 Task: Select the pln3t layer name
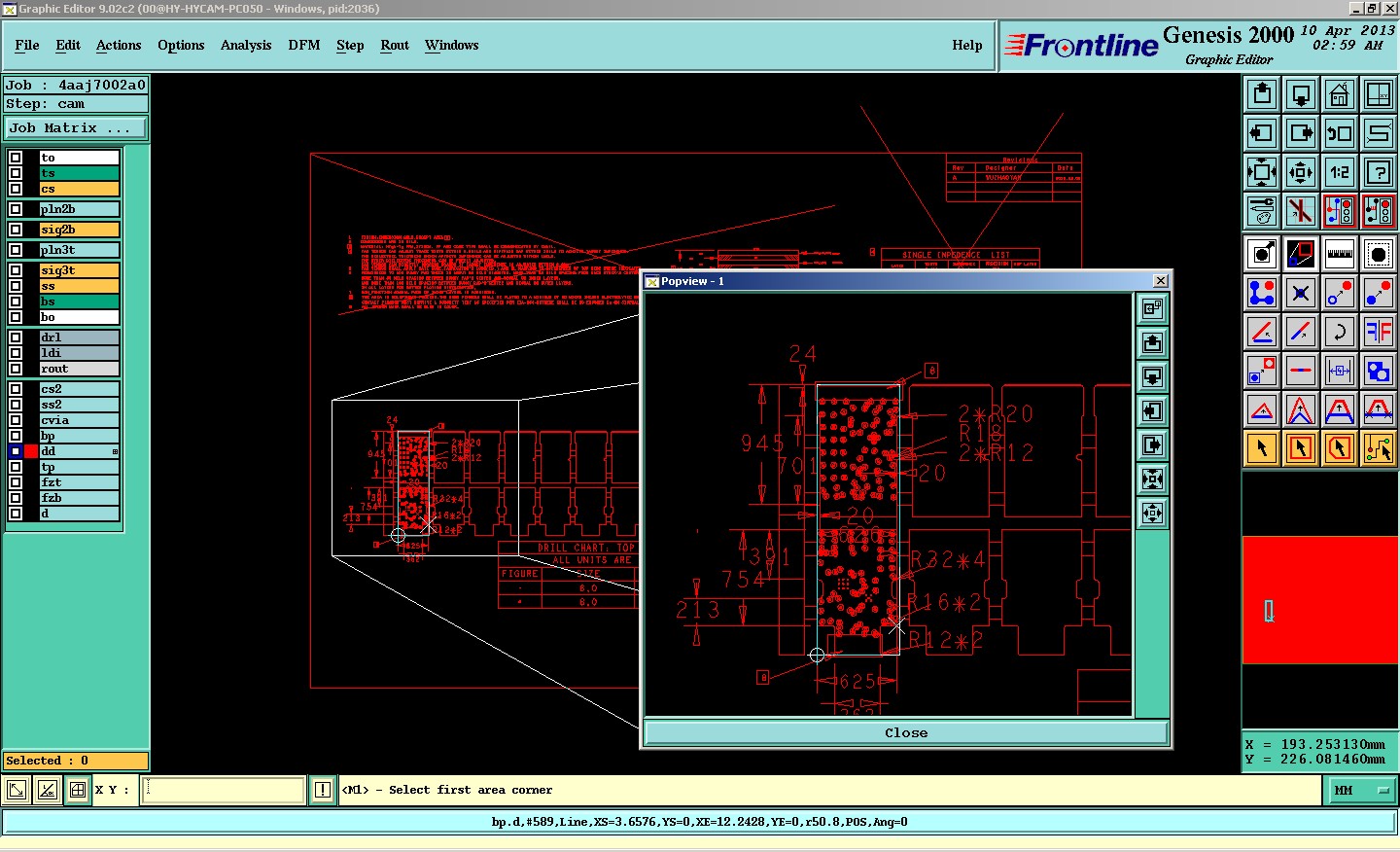pyautogui.click(x=79, y=250)
